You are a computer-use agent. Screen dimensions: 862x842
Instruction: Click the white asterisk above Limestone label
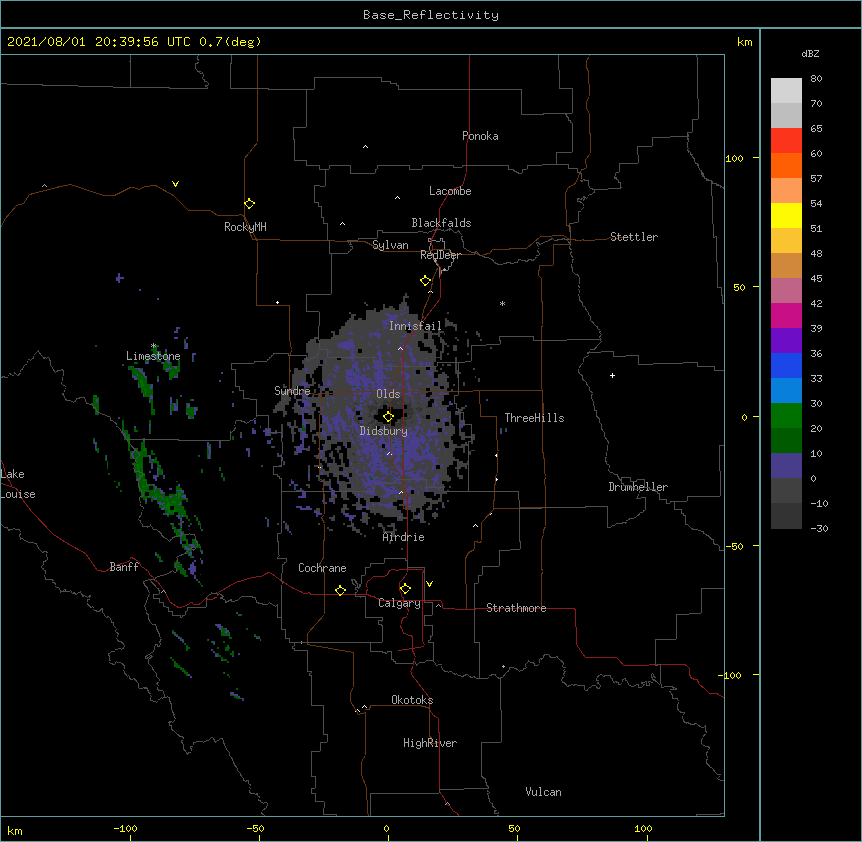pyautogui.click(x=153, y=346)
